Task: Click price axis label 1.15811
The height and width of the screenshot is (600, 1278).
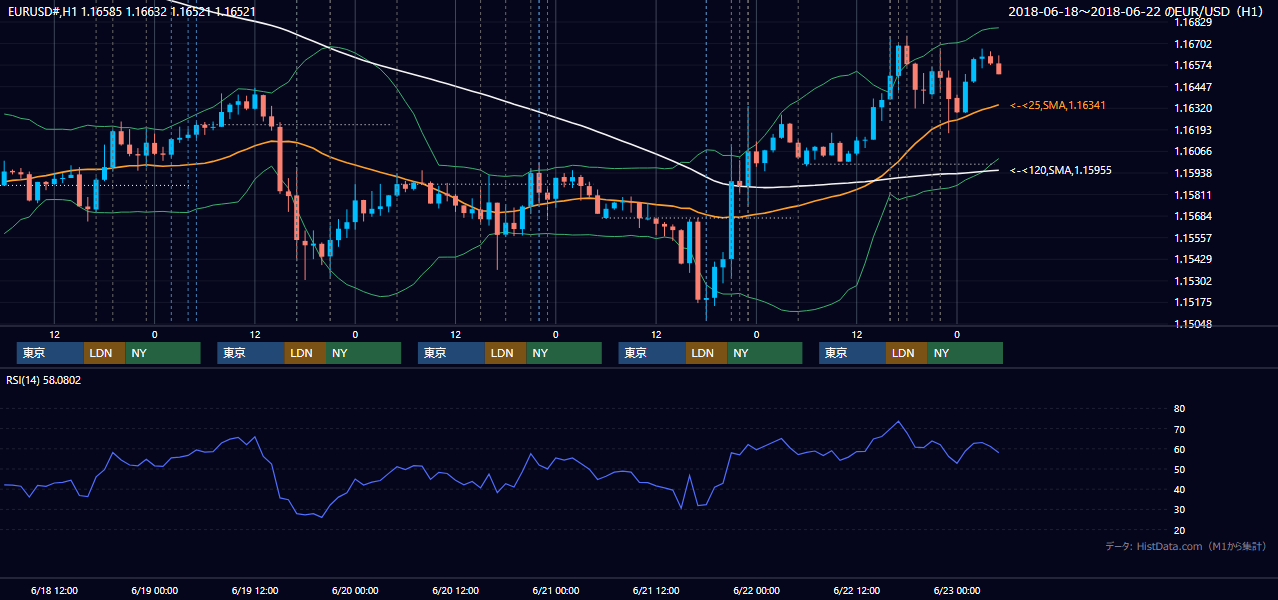Action: click(x=1192, y=195)
